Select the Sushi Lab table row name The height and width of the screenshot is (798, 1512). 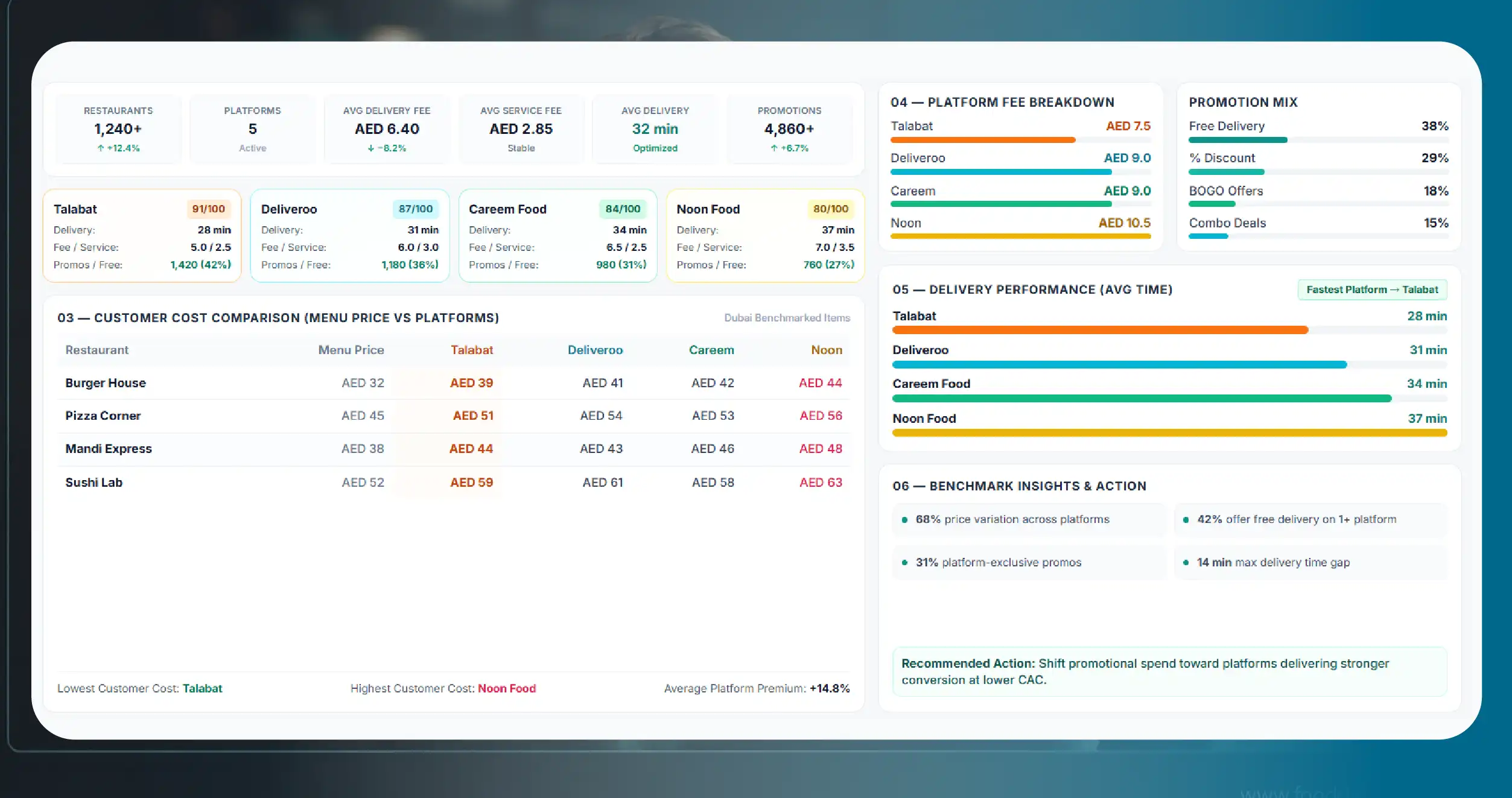[94, 483]
